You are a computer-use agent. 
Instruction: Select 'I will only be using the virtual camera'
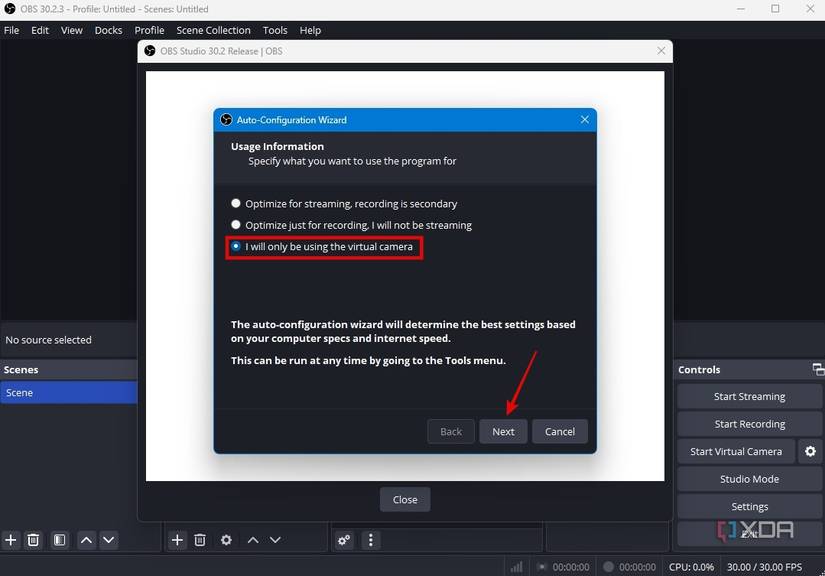coord(236,245)
